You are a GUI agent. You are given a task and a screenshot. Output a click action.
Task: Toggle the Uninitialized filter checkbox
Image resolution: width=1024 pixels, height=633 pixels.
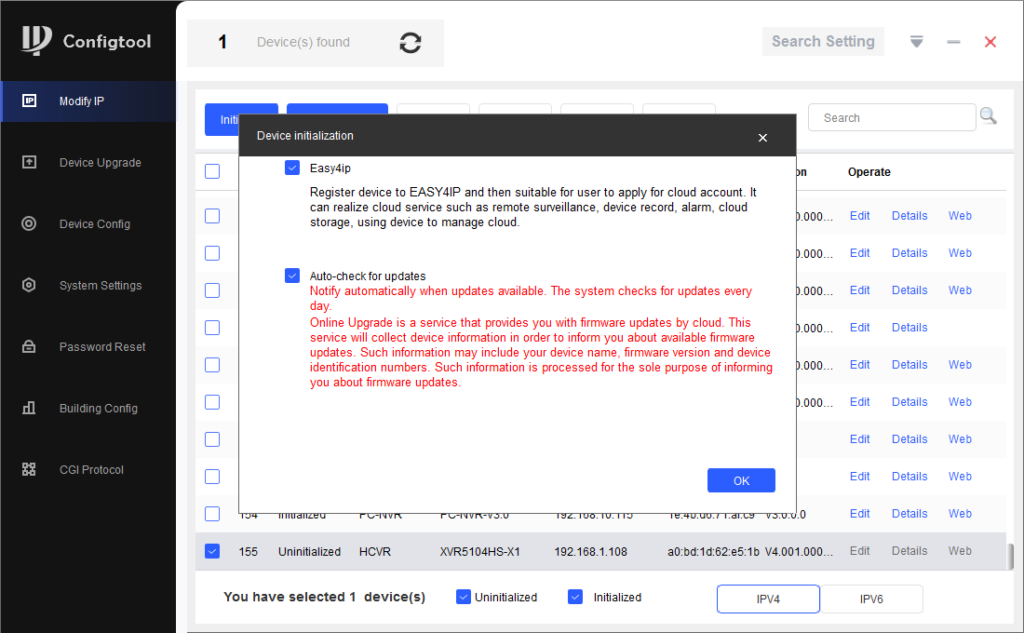[x=463, y=597]
